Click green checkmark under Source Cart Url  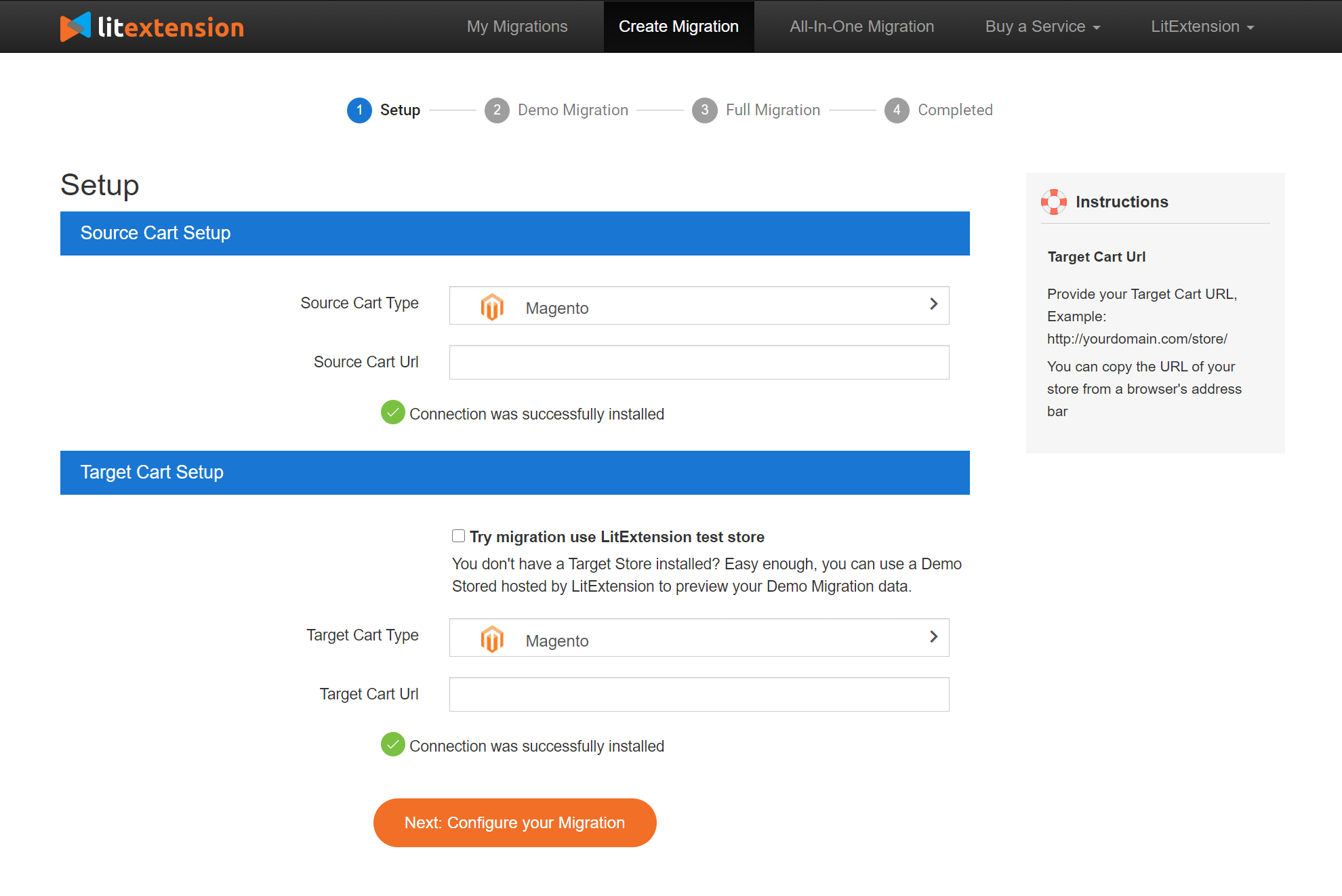tap(393, 412)
